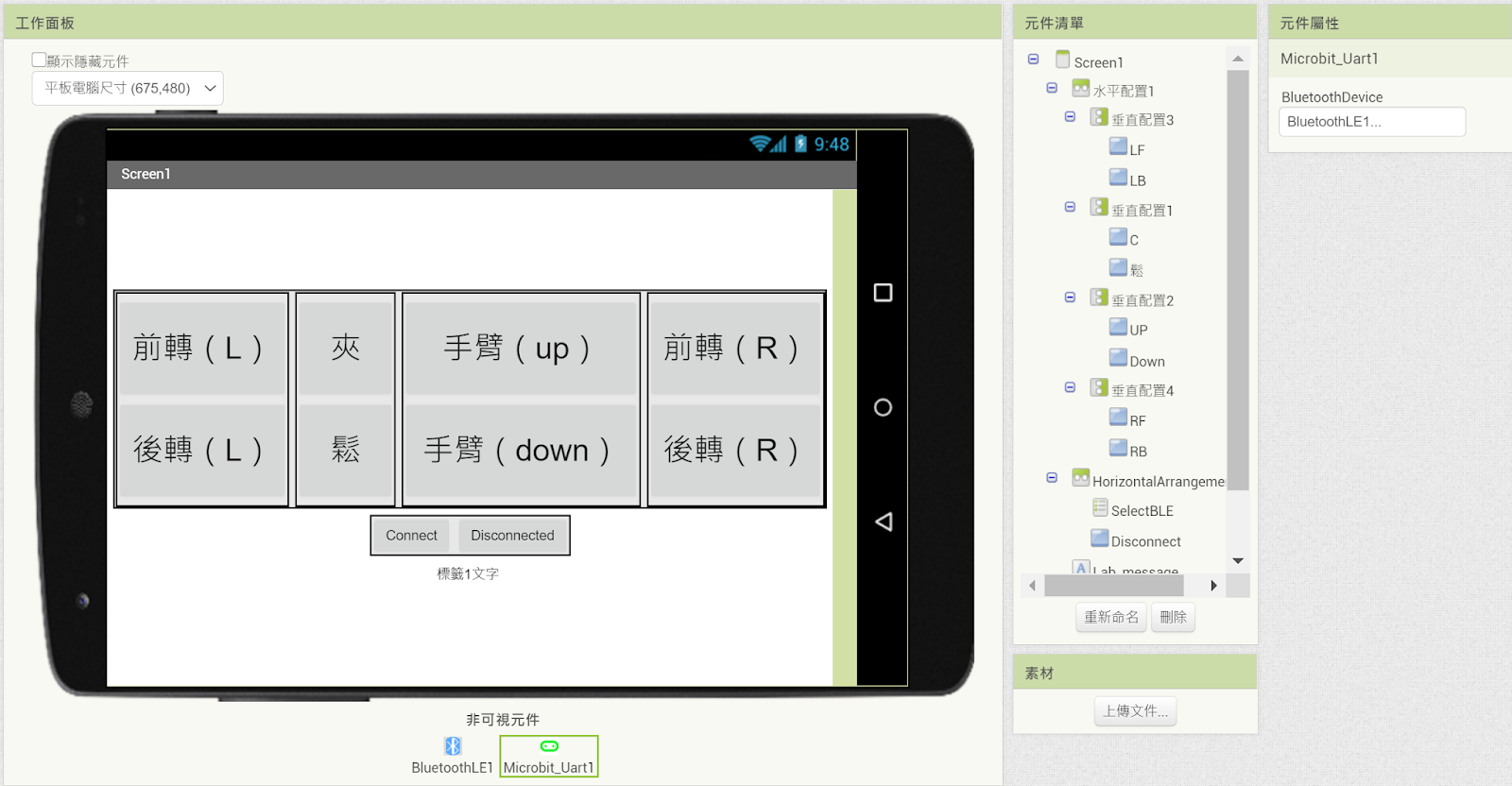Select the Microbit_Uart1 component icon

pos(549,746)
